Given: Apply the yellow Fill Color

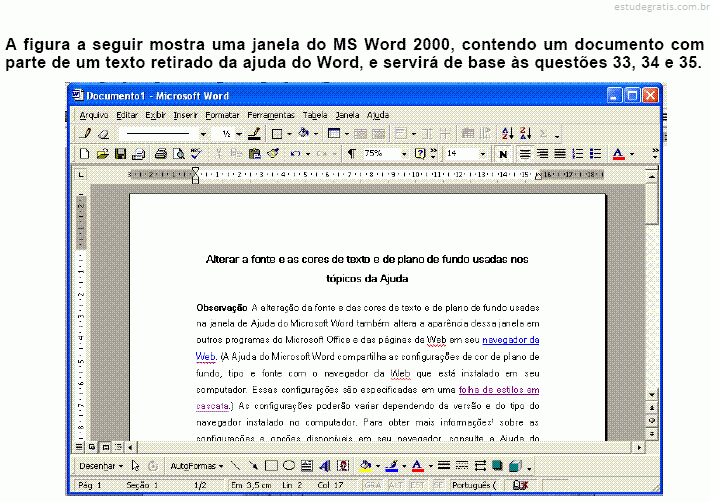Looking at the screenshot, I should coord(365,466).
